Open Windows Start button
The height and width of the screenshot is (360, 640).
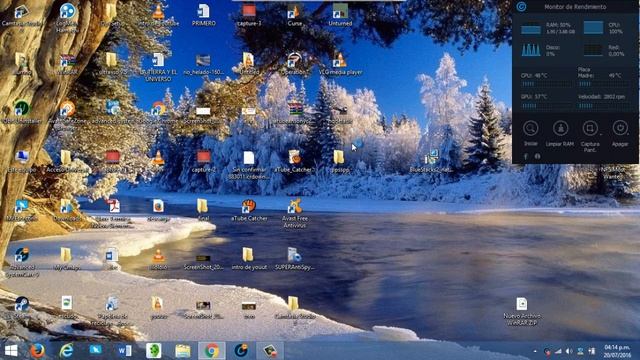tap(11, 351)
